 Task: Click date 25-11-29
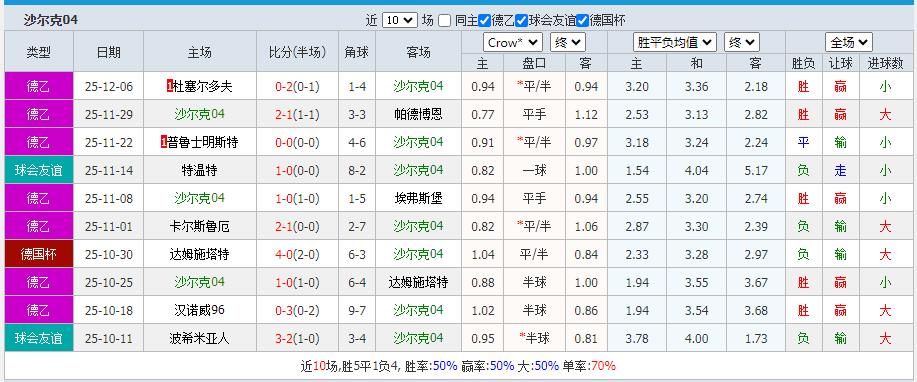coord(108,115)
